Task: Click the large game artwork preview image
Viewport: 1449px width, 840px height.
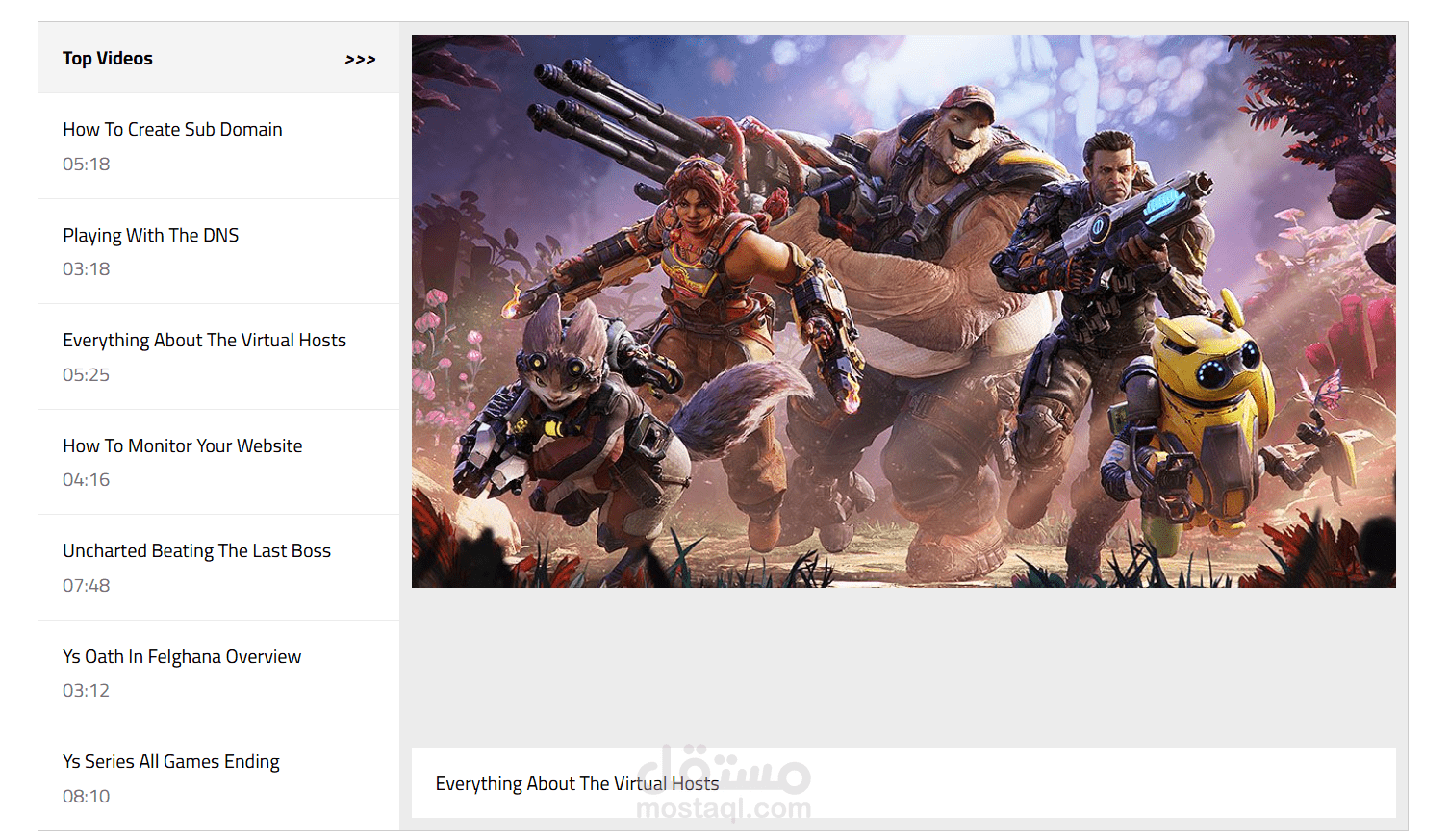Action: pyautogui.click(x=903, y=312)
